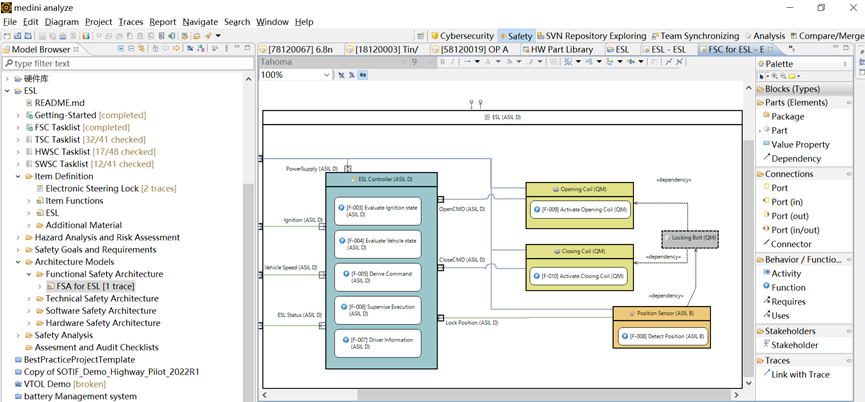
Task: Choose the Value Property palette tool
Action: [796, 144]
